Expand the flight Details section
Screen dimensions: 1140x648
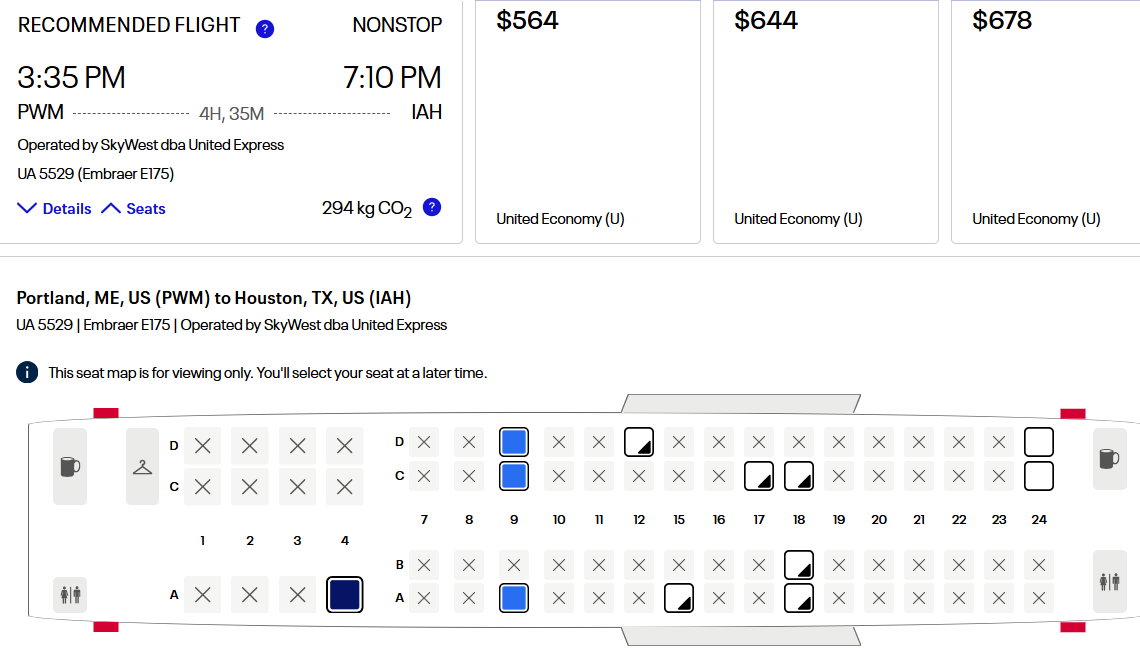click(x=55, y=209)
